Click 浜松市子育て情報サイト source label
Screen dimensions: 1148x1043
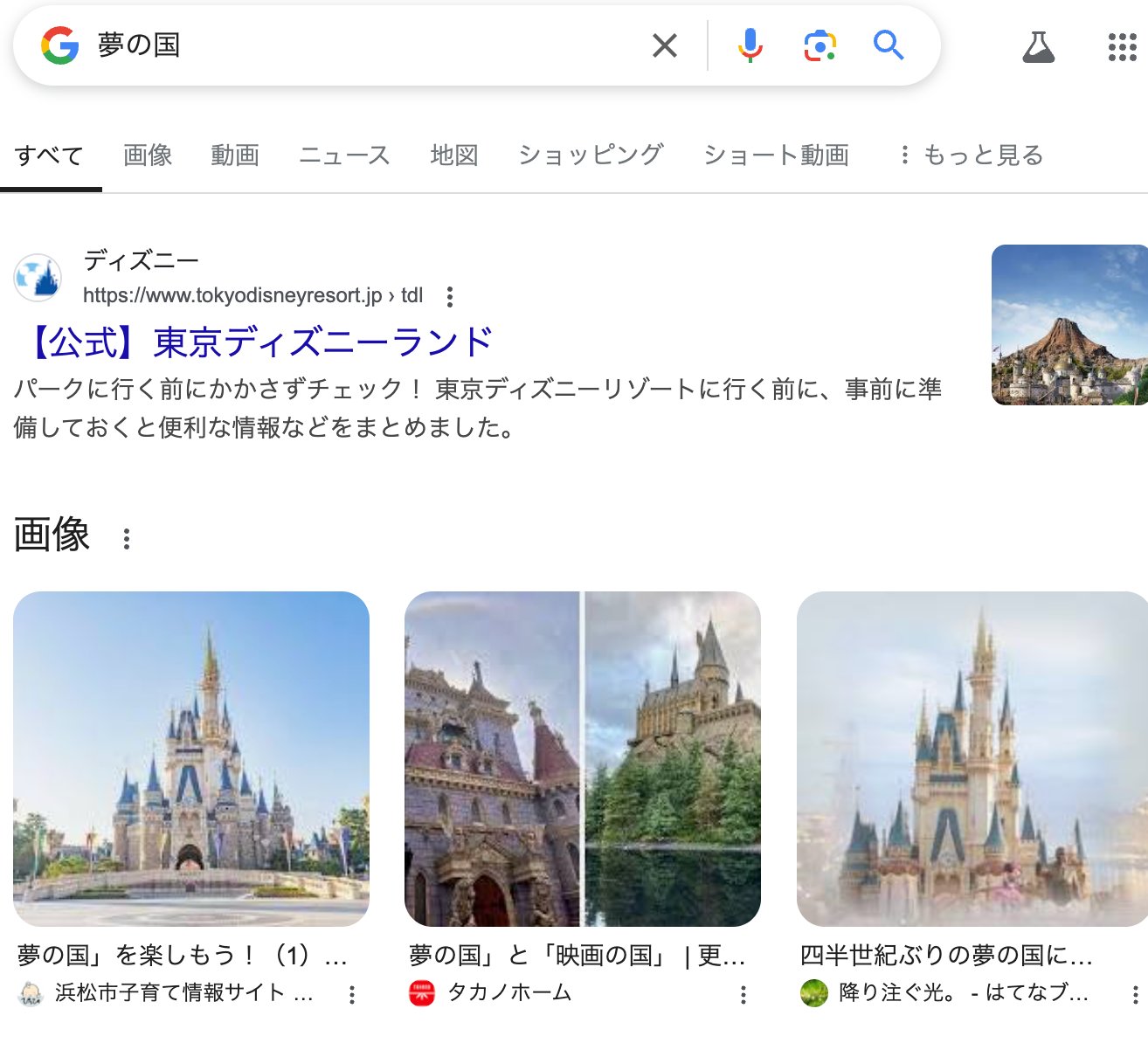coord(184,993)
